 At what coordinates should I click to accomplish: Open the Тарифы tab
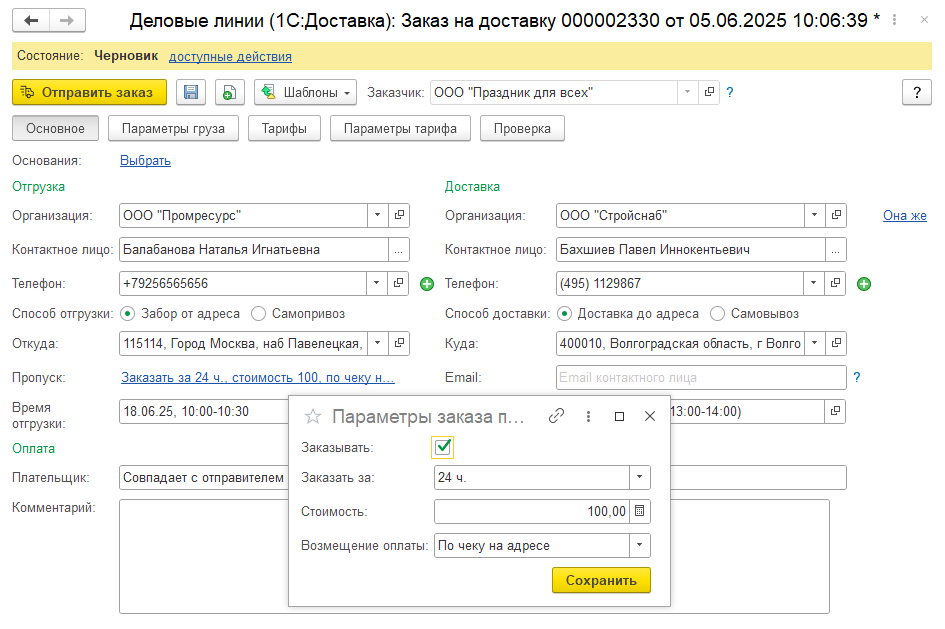(x=284, y=128)
